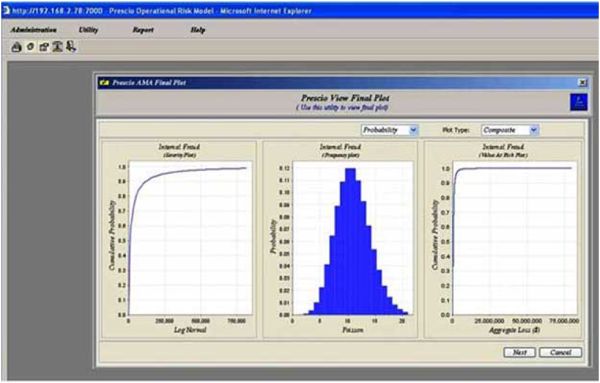Click the tallest blue bar in the Poisson histogram
The image size is (600, 383).
[351, 241]
